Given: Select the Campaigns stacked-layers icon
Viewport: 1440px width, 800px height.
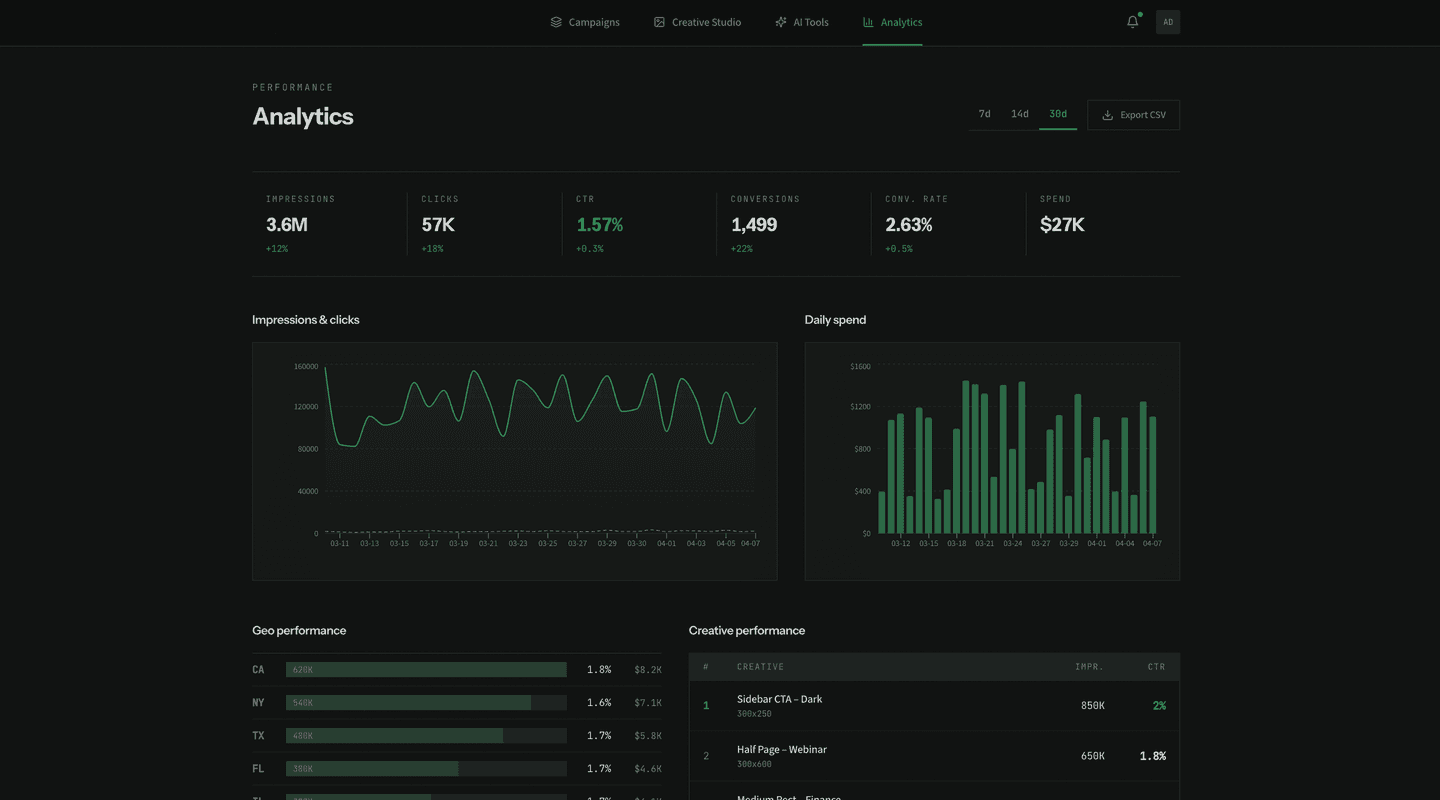Looking at the screenshot, I should [556, 21].
